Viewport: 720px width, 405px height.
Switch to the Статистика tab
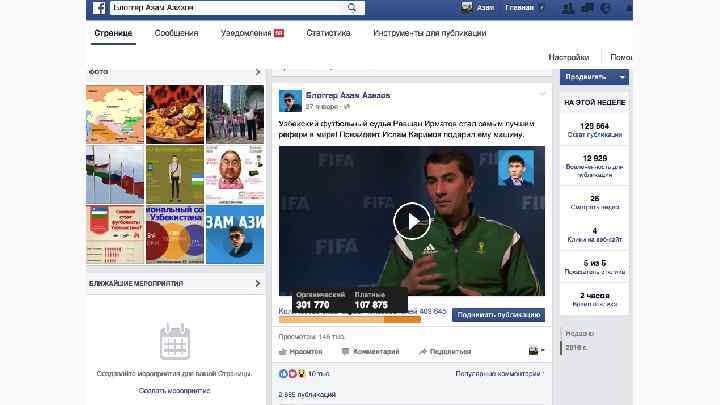coord(328,33)
